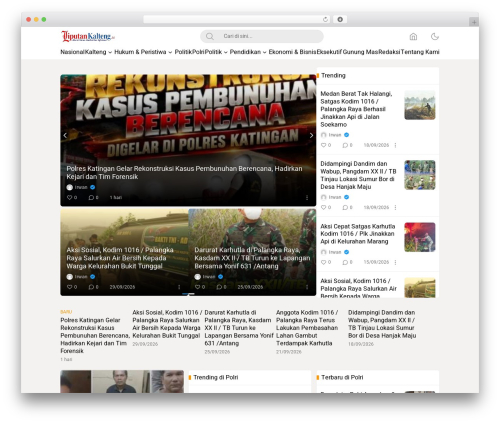
Task: Open comments on Aksi Sosial Air Bersih card
Action: tap(91, 287)
